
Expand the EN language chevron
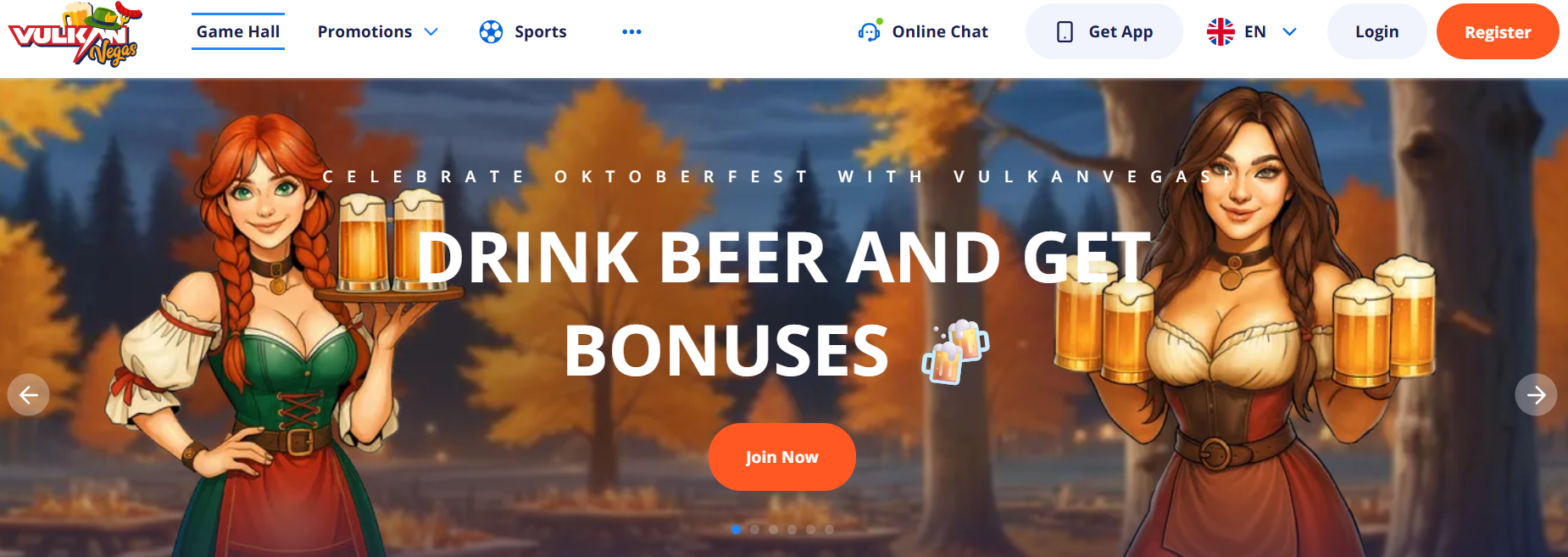click(1289, 31)
